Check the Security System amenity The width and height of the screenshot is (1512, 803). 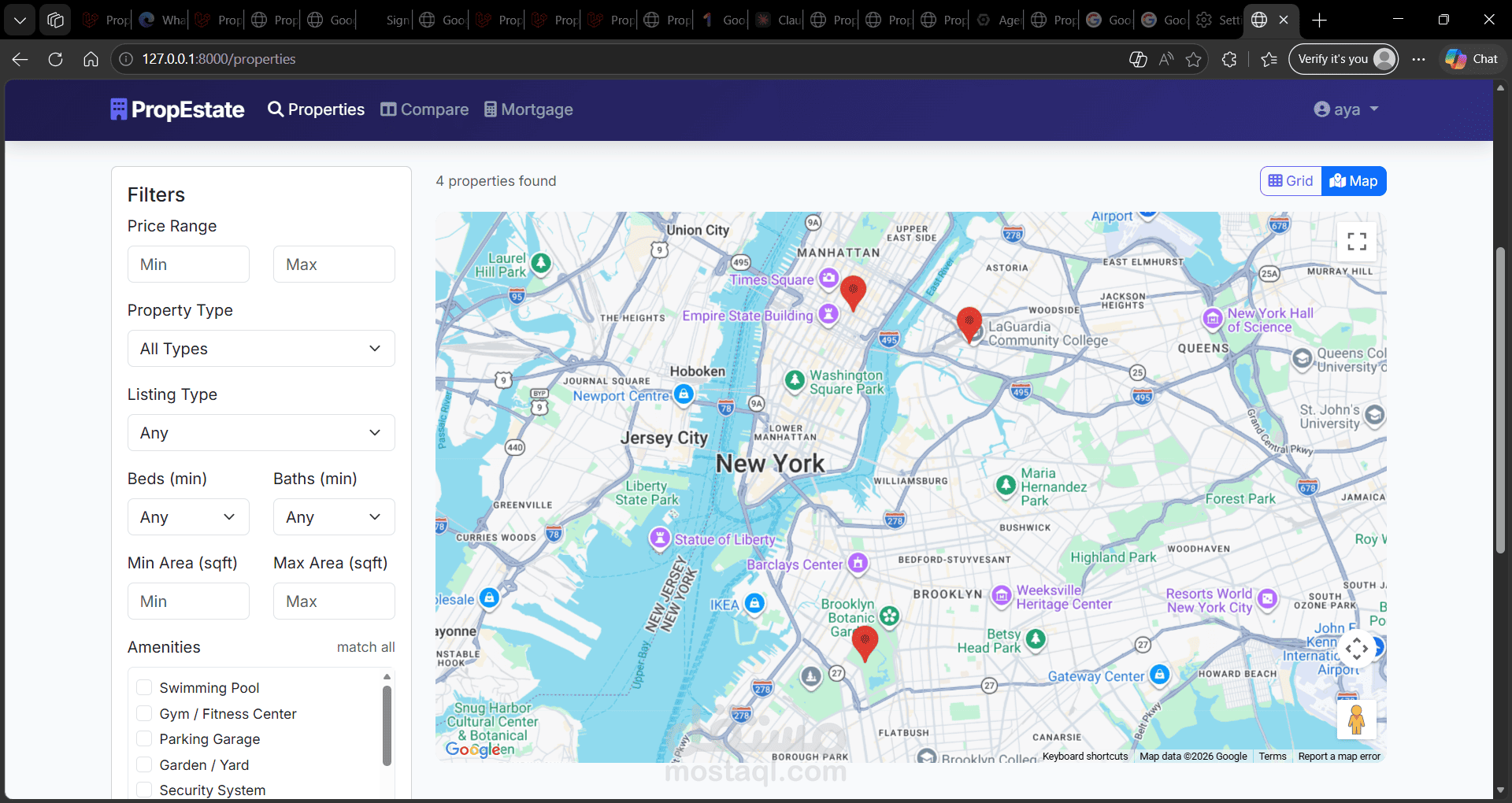(144, 790)
